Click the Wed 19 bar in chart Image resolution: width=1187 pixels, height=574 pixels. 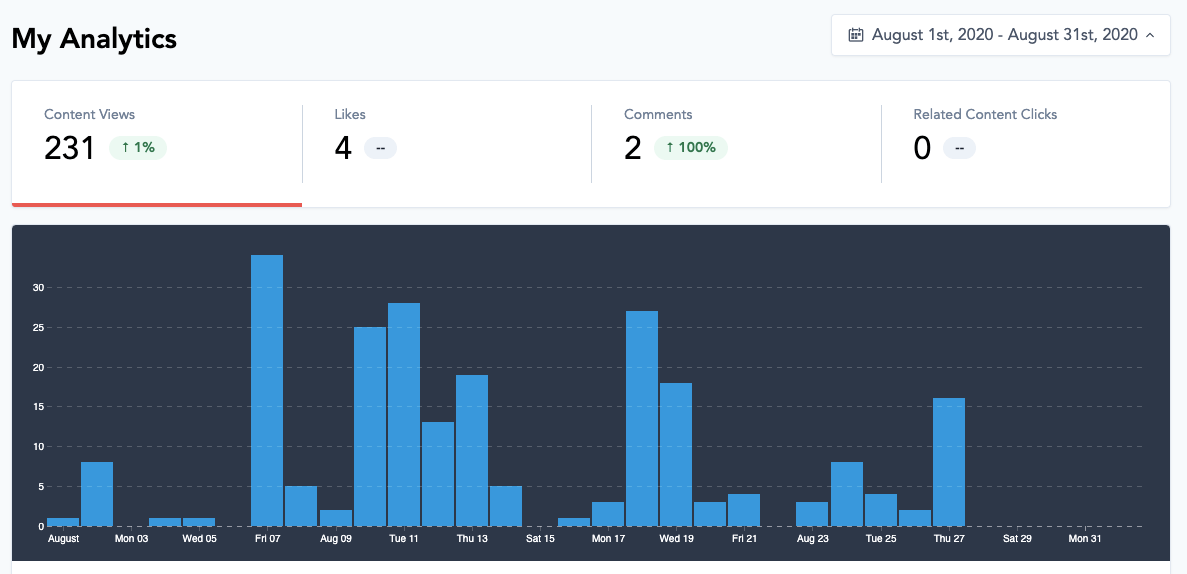[676, 454]
